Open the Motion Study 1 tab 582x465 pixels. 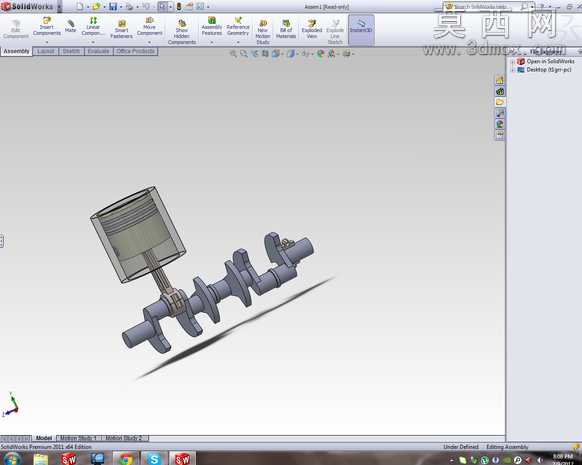(x=78, y=438)
